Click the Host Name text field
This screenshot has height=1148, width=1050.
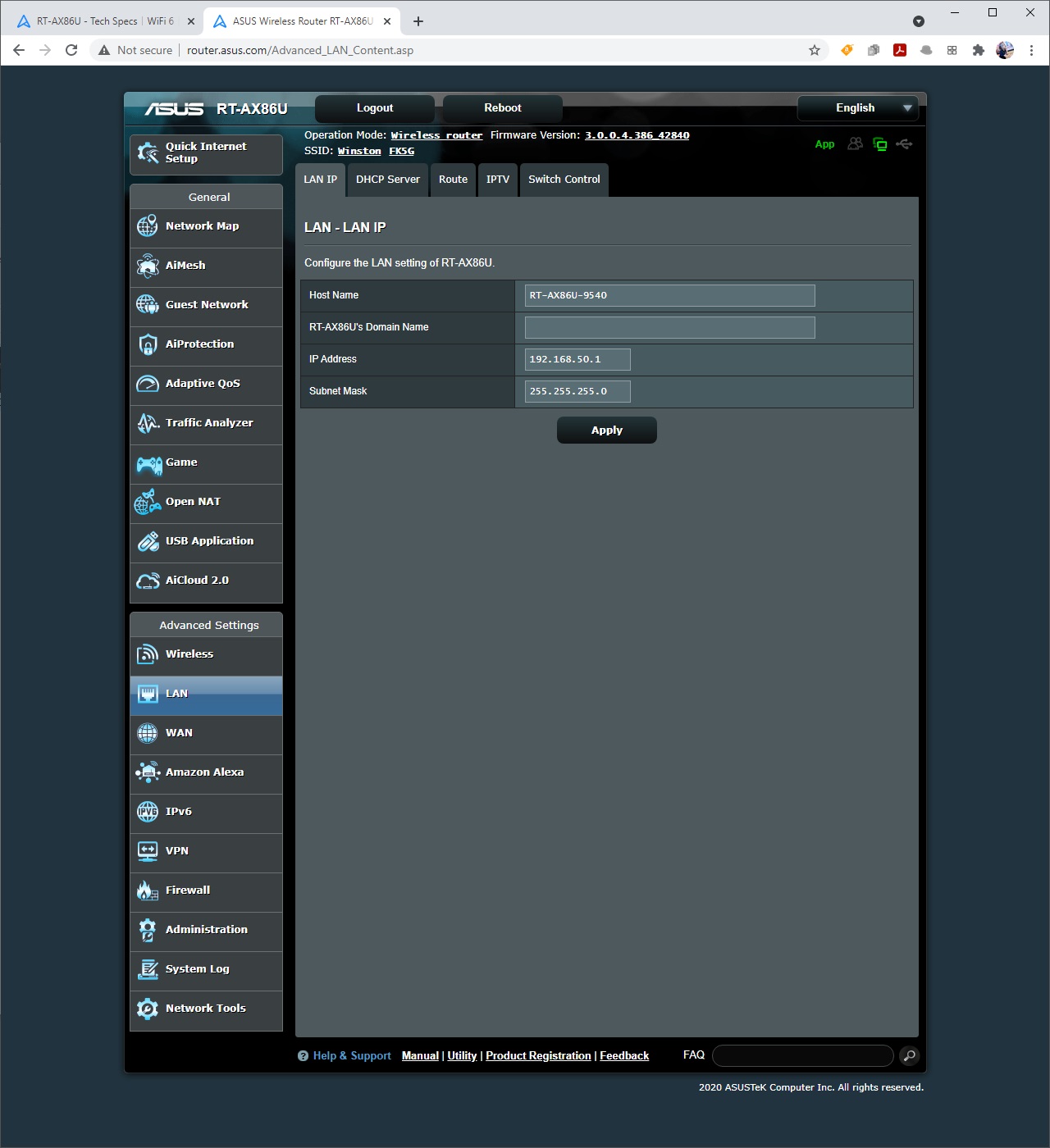tap(669, 295)
